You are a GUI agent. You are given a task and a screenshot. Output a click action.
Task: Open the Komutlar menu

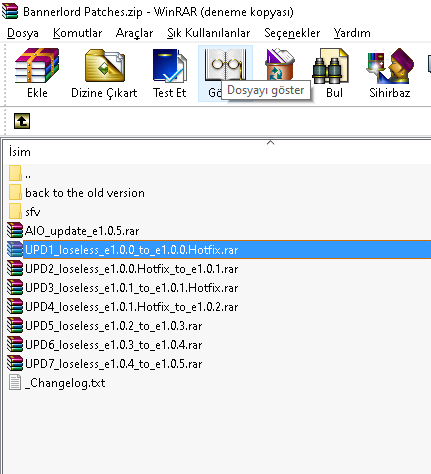click(77, 33)
